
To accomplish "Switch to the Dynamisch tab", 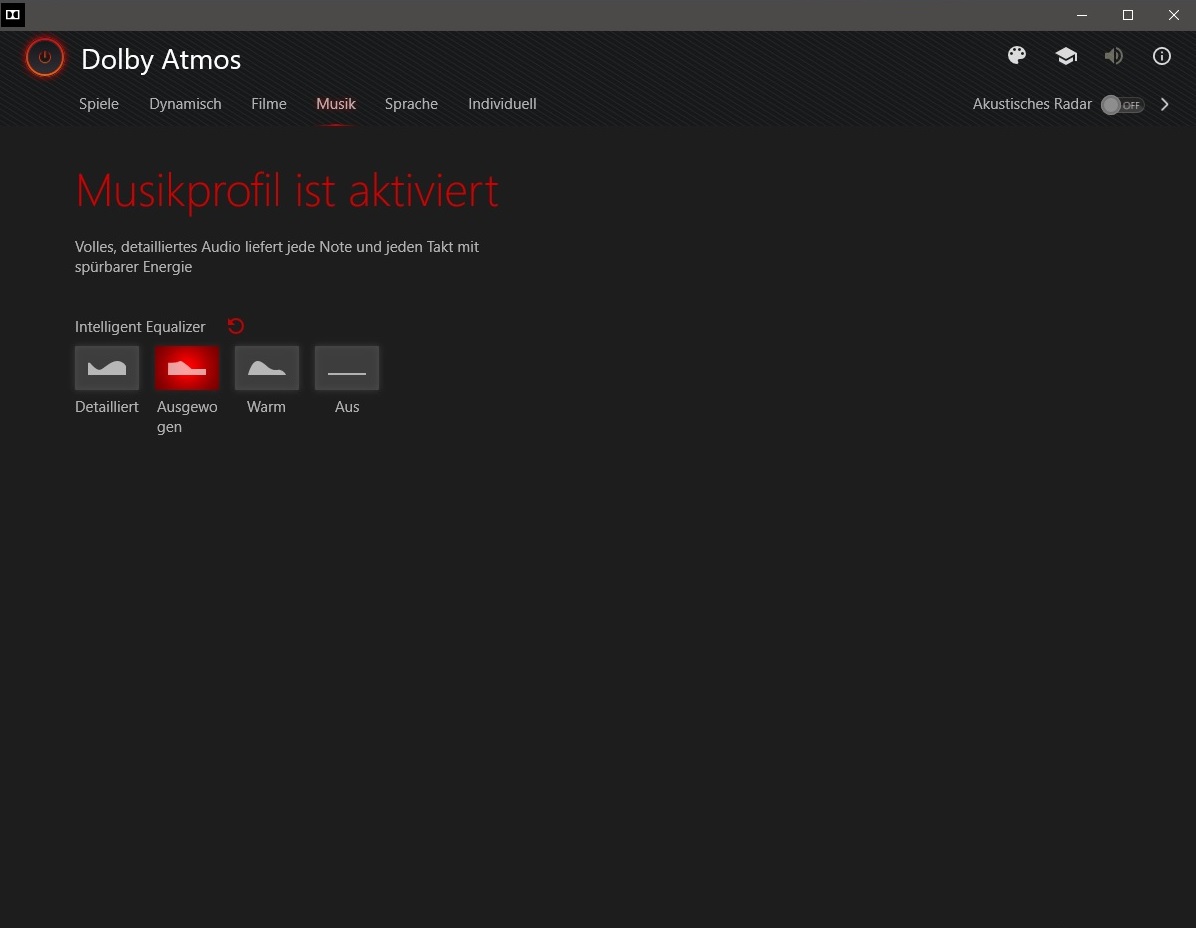I will (x=185, y=104).
